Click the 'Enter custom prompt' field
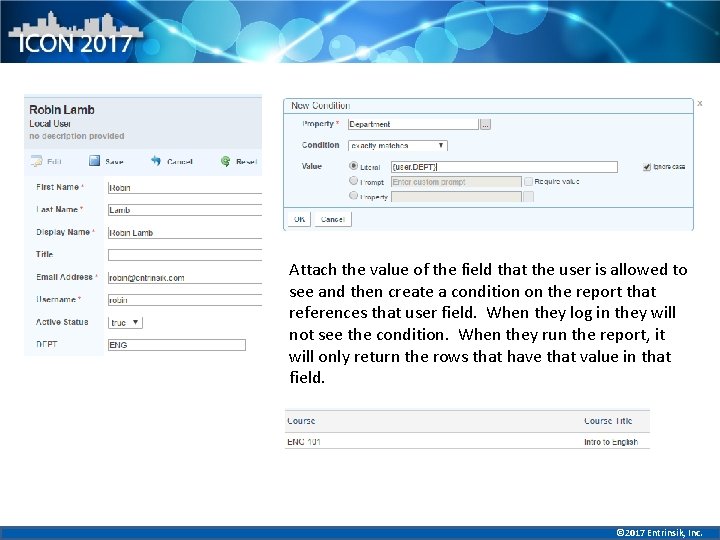The height and width of the screenshot is (540, 720). pos(456,182)
